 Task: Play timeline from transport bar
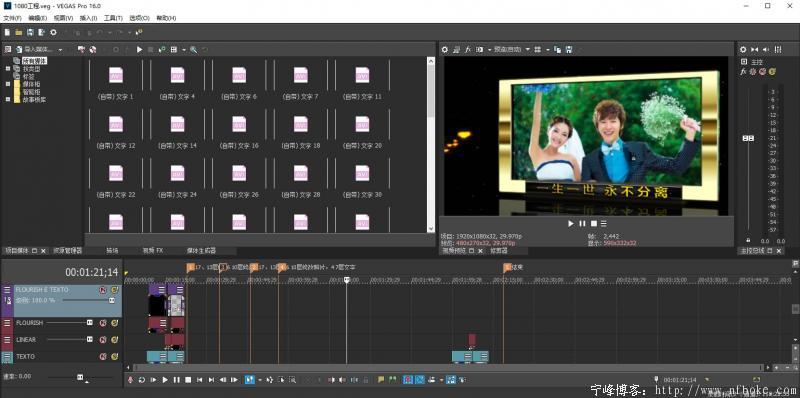tap(165, 380)
